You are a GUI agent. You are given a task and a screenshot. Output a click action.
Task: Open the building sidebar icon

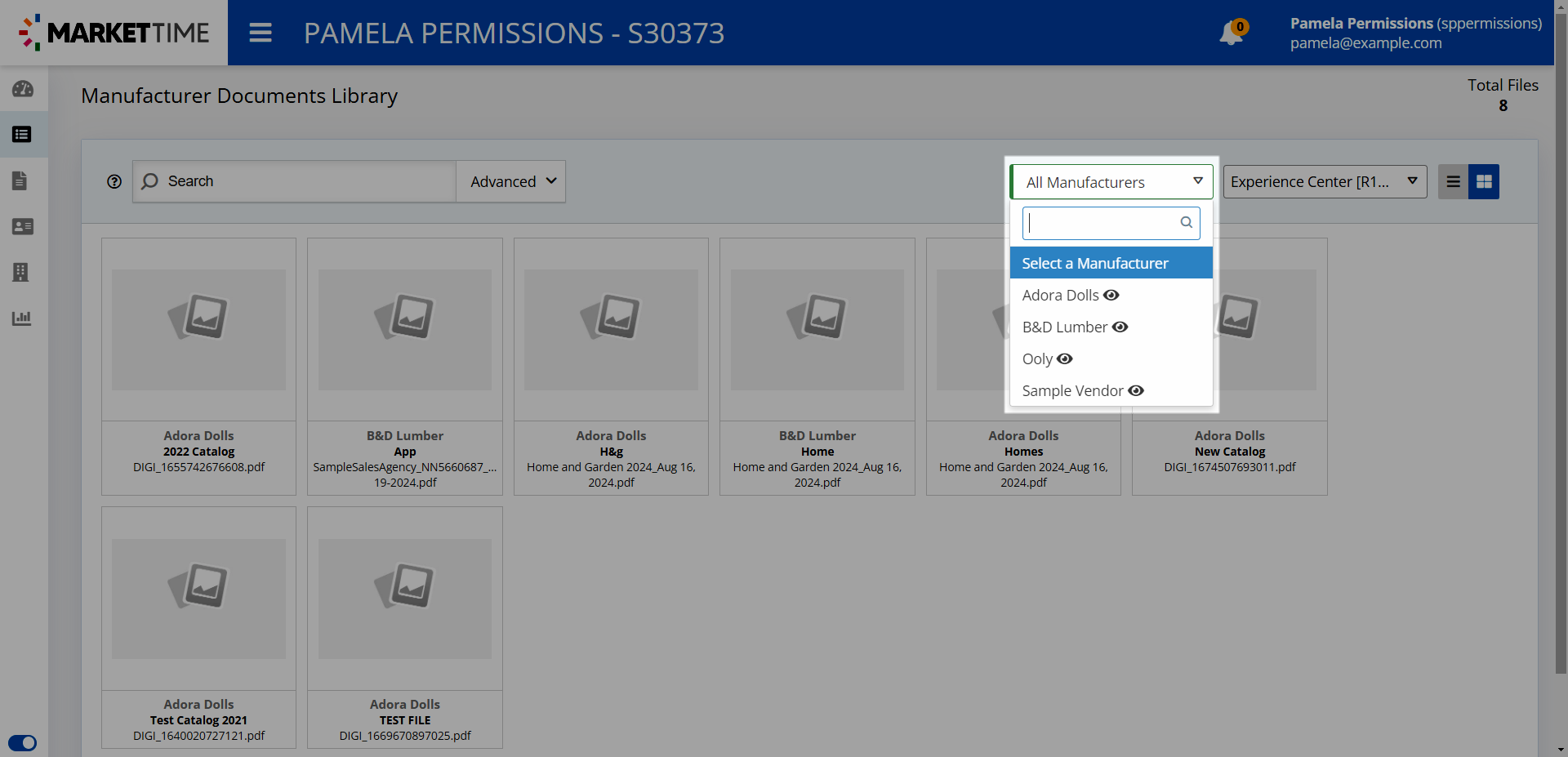pos(21,272)
